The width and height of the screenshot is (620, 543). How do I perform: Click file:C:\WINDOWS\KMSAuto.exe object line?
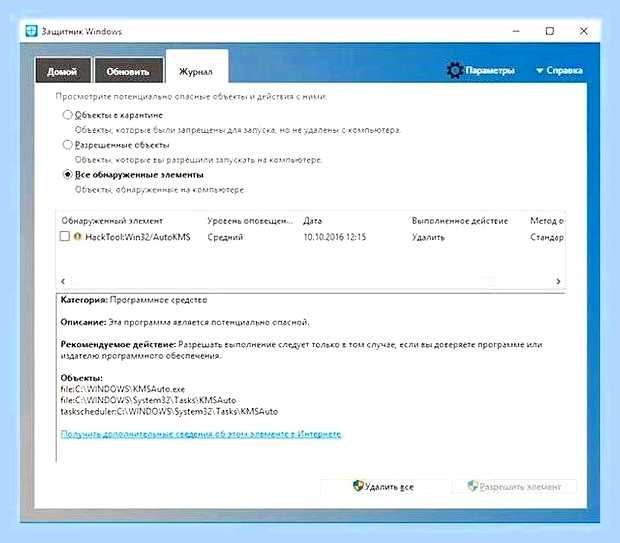click(123, 389)
